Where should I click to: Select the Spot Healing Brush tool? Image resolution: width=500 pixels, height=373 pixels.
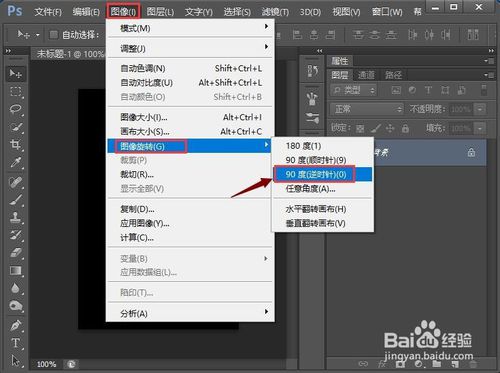[15, 182]
